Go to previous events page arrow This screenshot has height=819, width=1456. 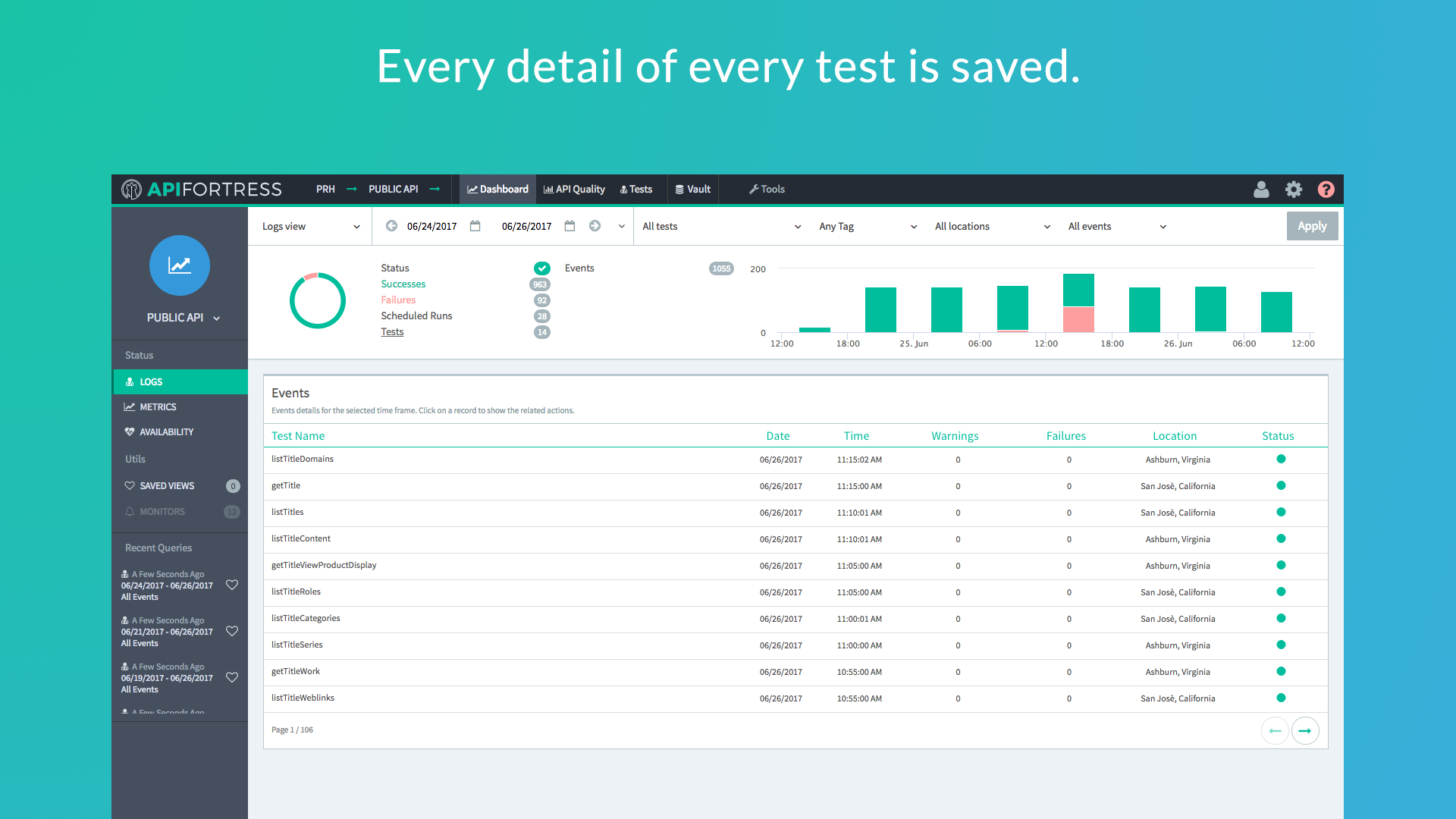click(x=1275, y=730)
